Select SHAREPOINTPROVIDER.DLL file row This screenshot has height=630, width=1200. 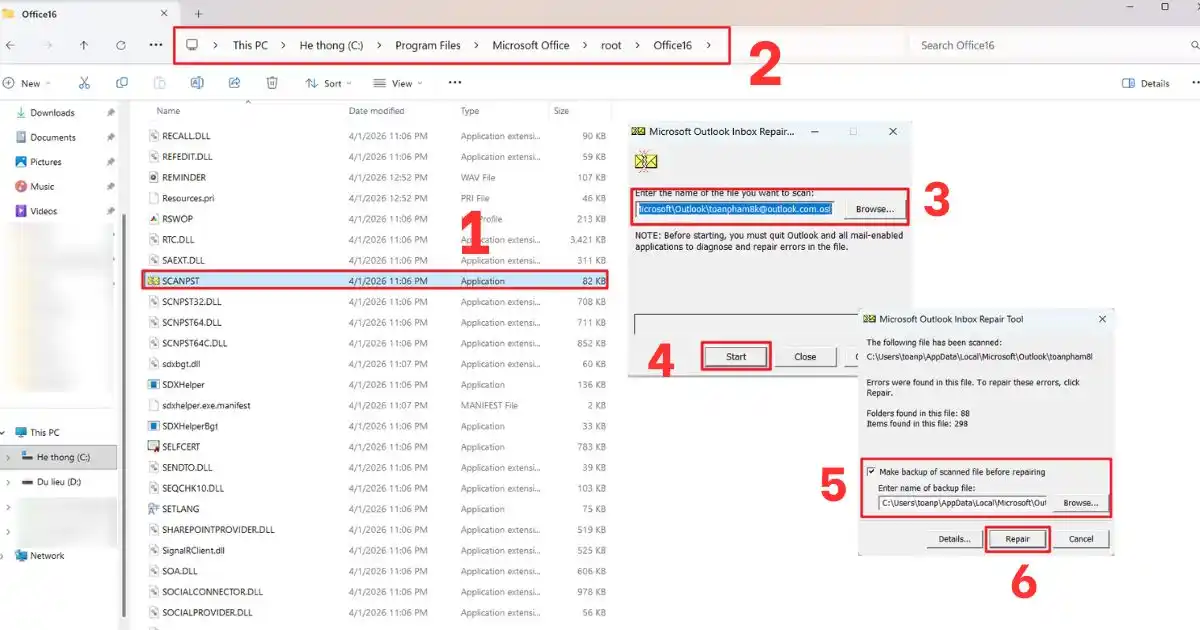coord(376,530)
